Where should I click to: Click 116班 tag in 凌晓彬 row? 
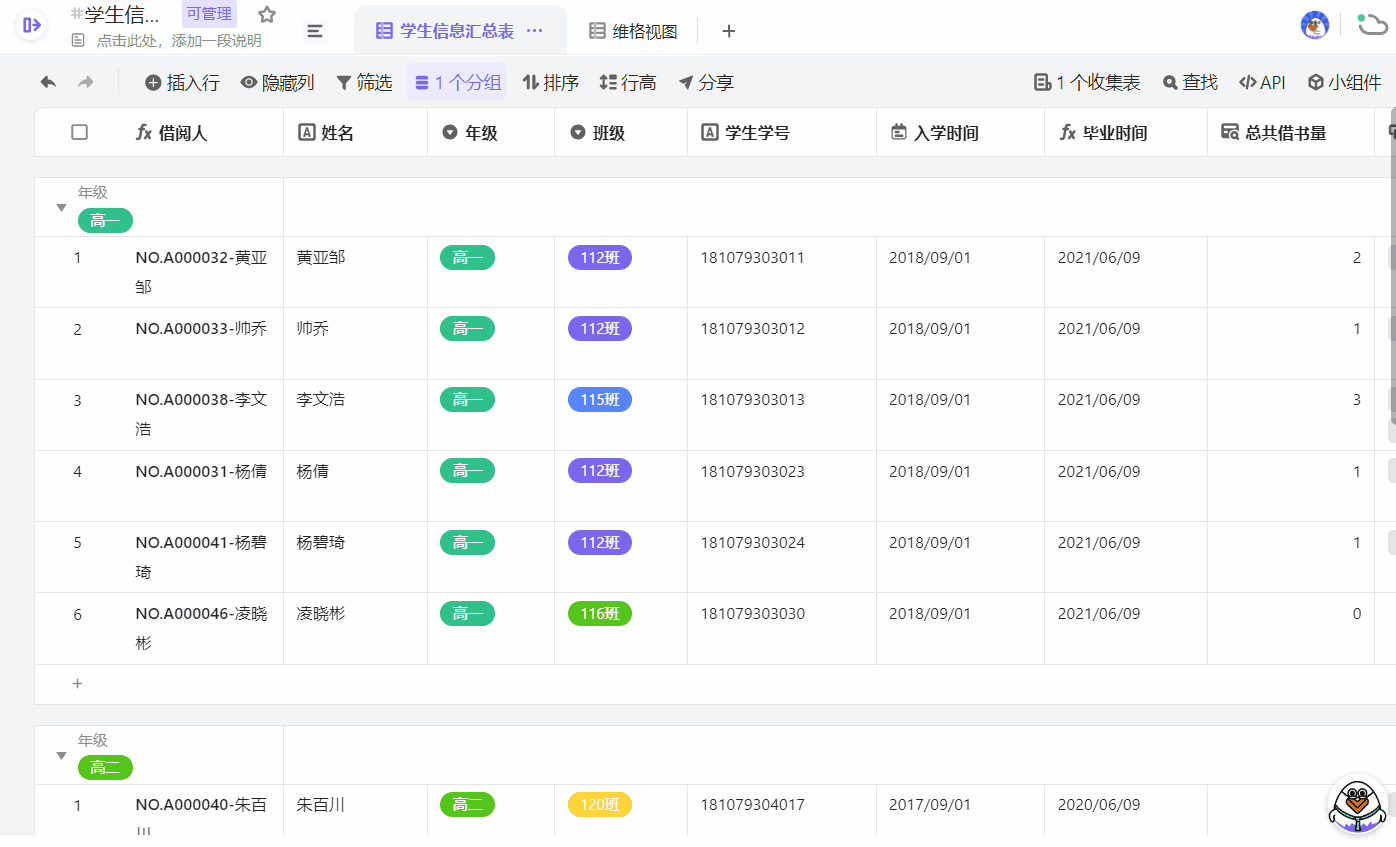click(x=600, y=614)
